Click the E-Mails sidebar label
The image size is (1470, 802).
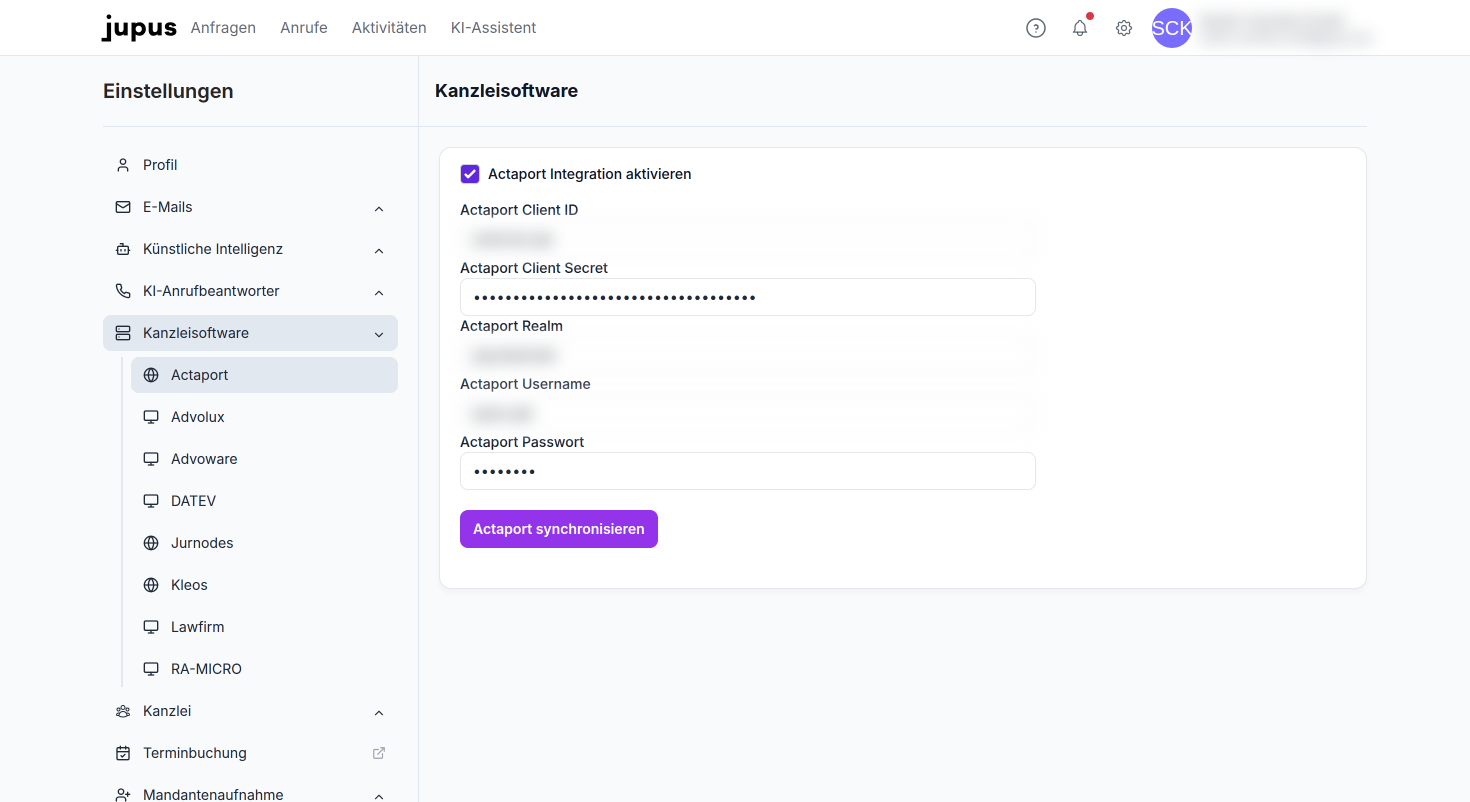168,207
